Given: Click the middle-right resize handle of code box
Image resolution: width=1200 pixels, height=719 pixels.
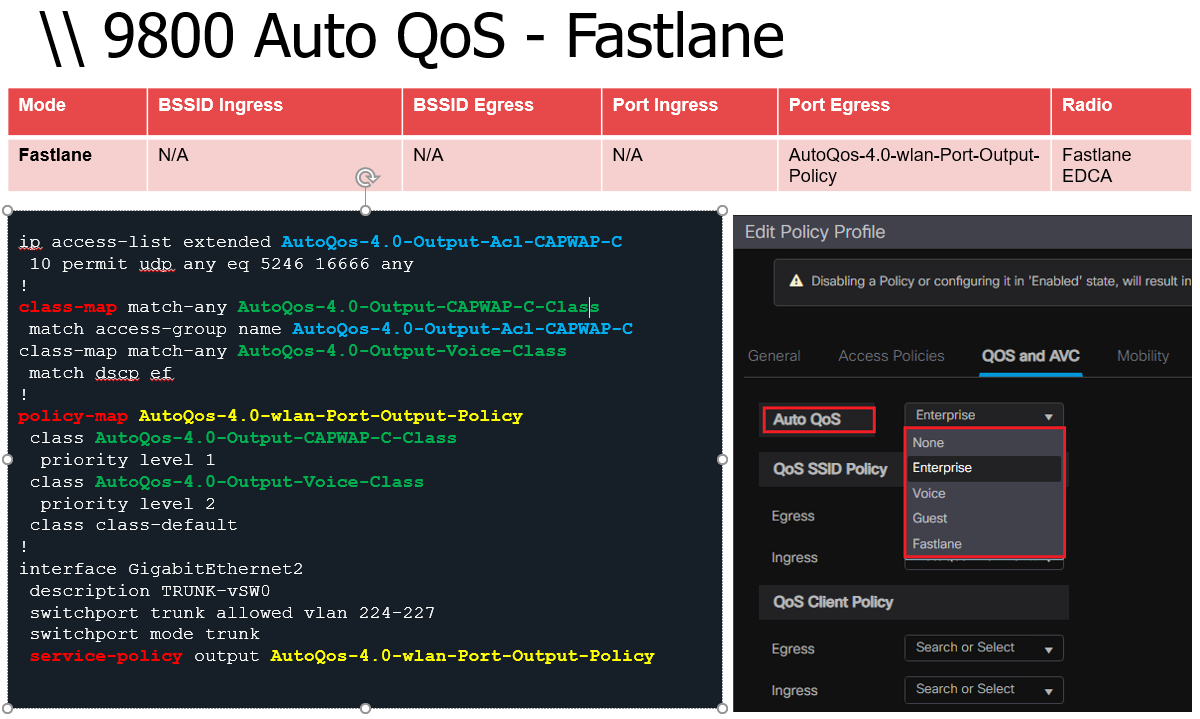Looking at the screenshot, I should point(722,459).
